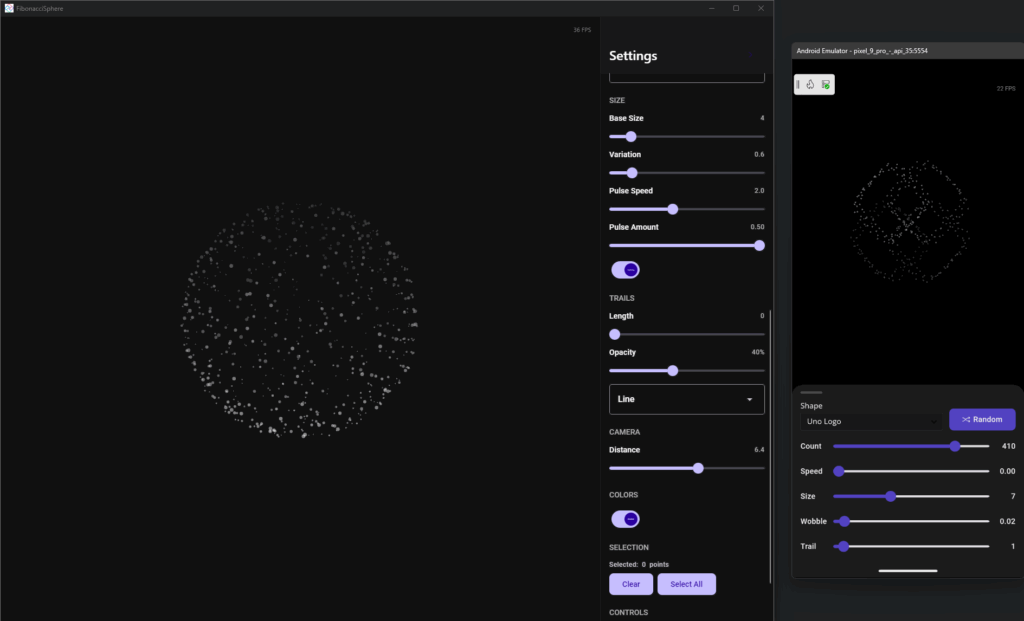Click the drag handle above the Shape panel
This screenshot has width=1024, height=621.
810,392
